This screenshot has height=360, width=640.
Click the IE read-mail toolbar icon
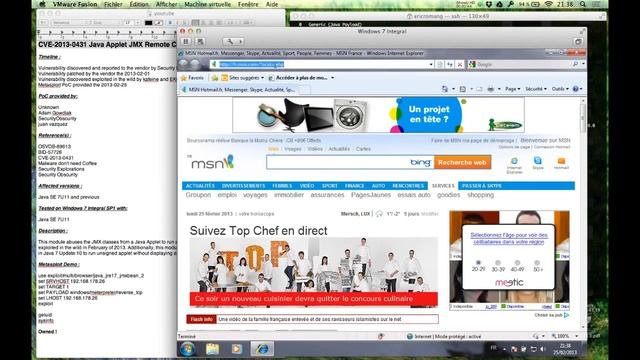479,89
